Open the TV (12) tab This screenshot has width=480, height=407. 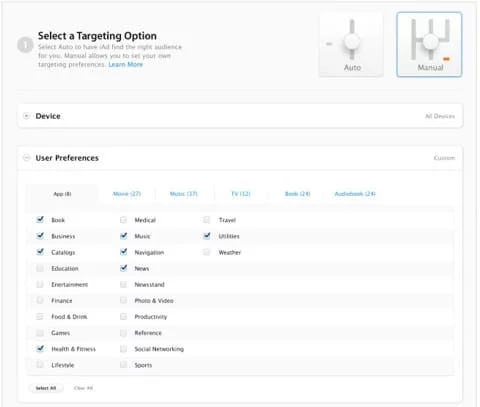241,194
